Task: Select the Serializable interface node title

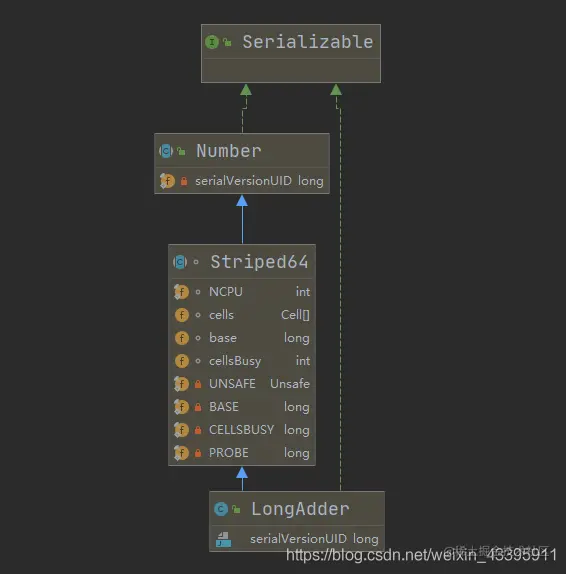Action: tap(308, 42)
